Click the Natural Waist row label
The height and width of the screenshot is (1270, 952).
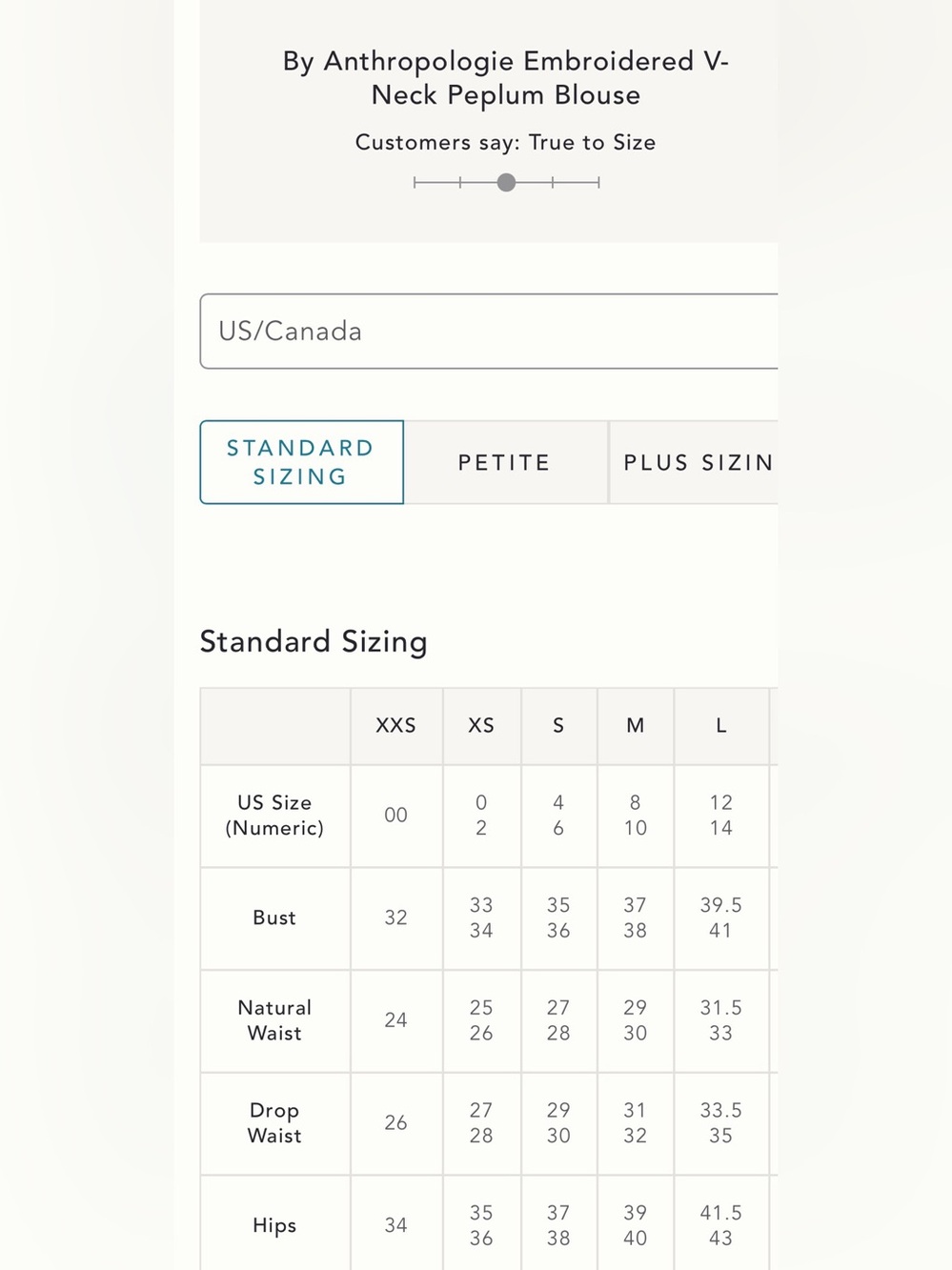[274, 1020]
